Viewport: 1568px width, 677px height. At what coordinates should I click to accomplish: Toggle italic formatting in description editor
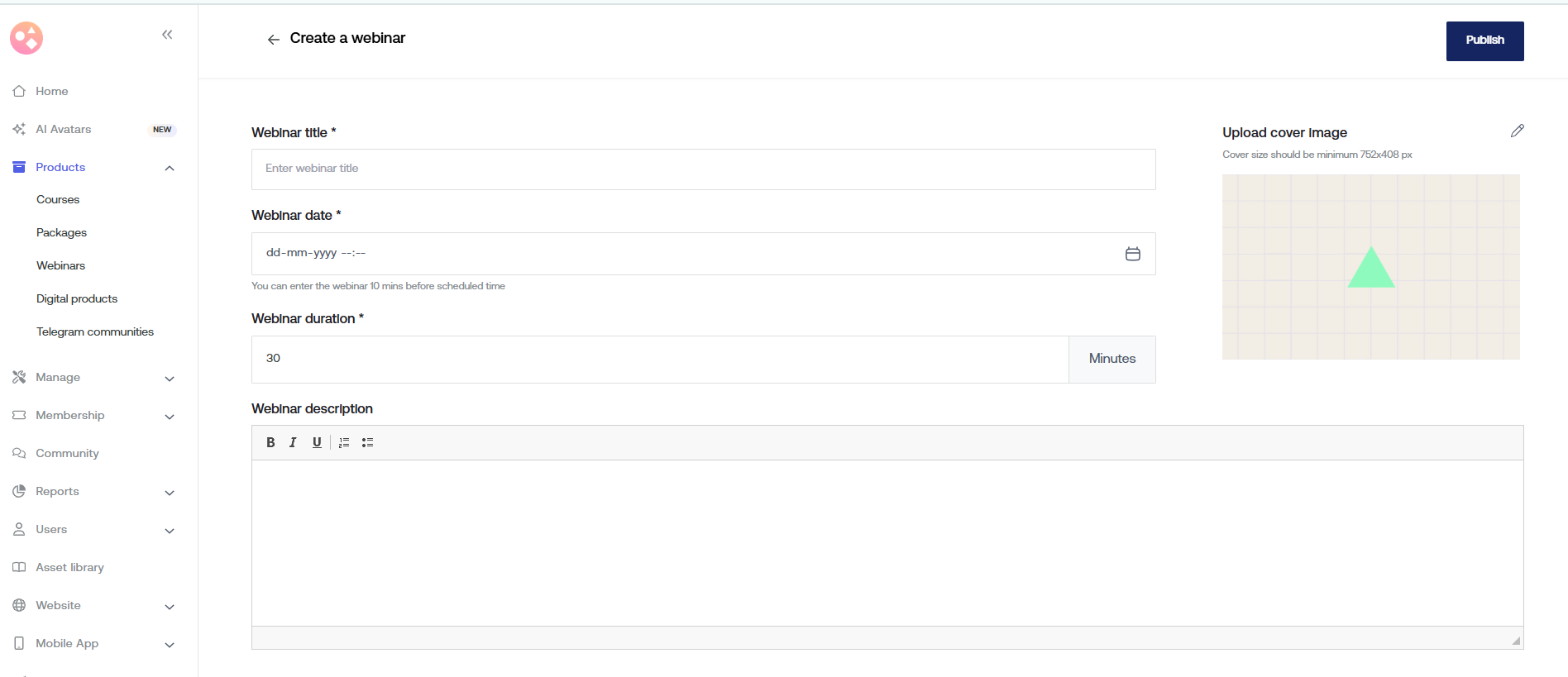293,443
